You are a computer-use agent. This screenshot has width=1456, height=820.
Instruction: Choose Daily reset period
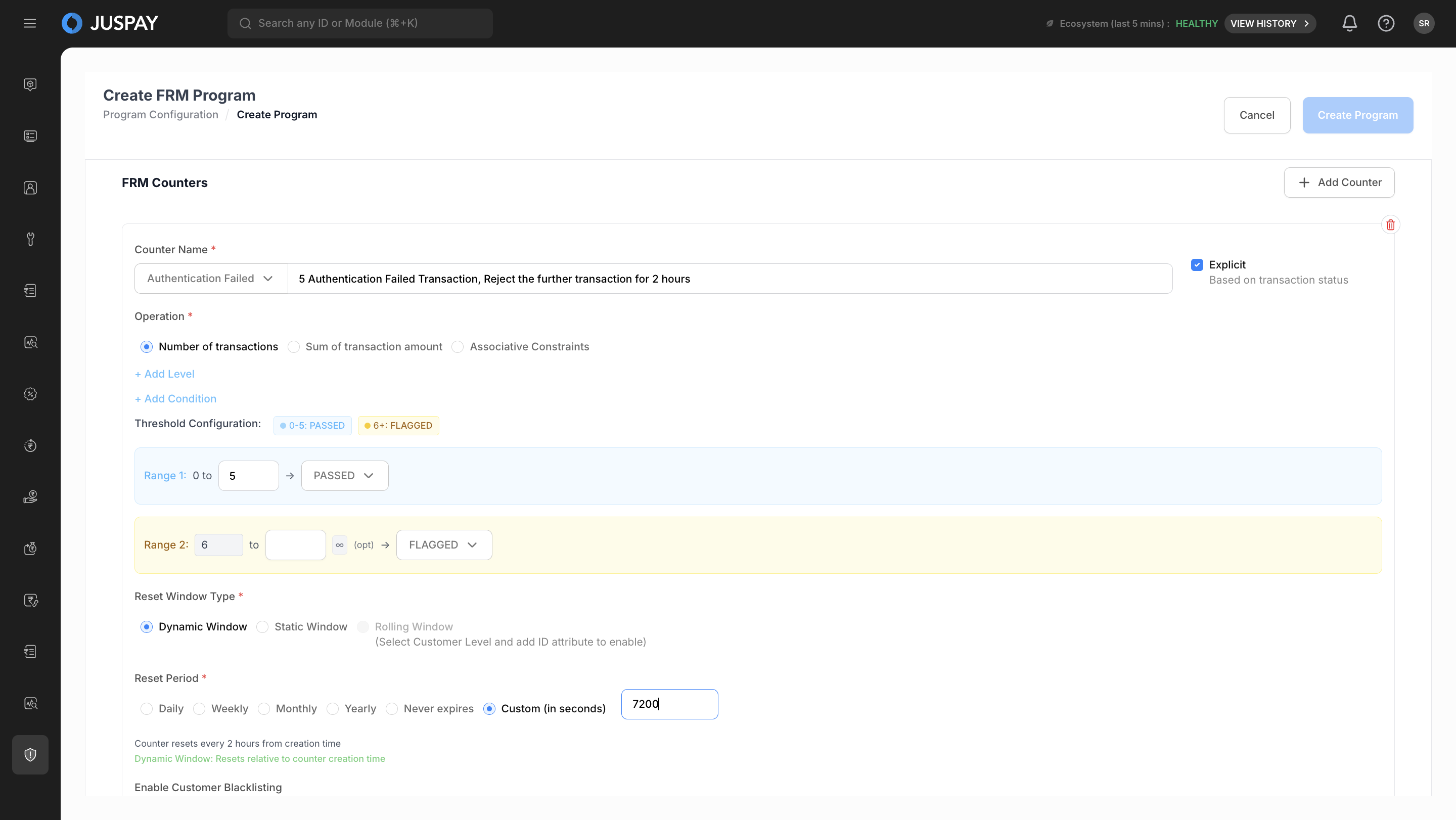[162, 708]
